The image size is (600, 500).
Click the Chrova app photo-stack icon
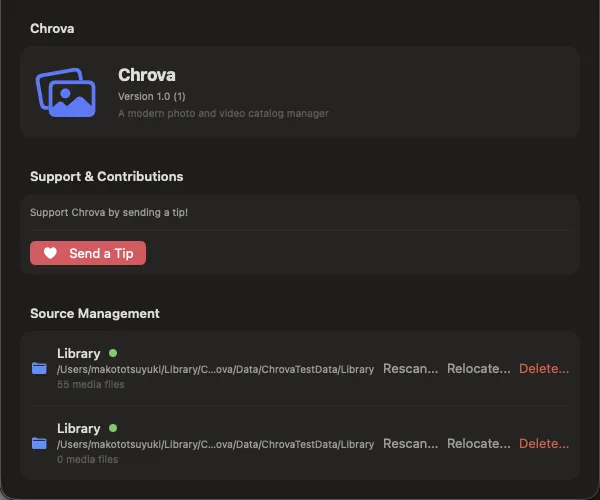pos(66,93)
